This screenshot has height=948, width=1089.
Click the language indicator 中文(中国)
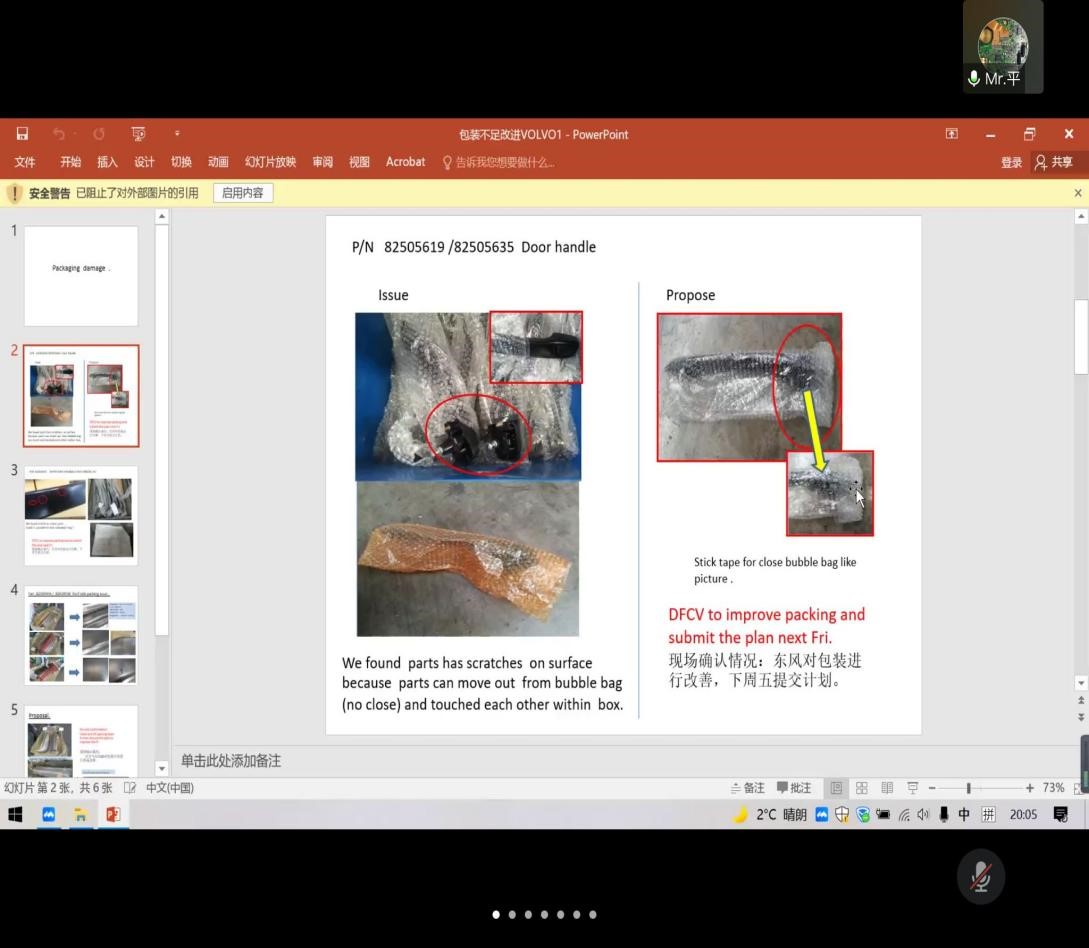pos(170,788)
